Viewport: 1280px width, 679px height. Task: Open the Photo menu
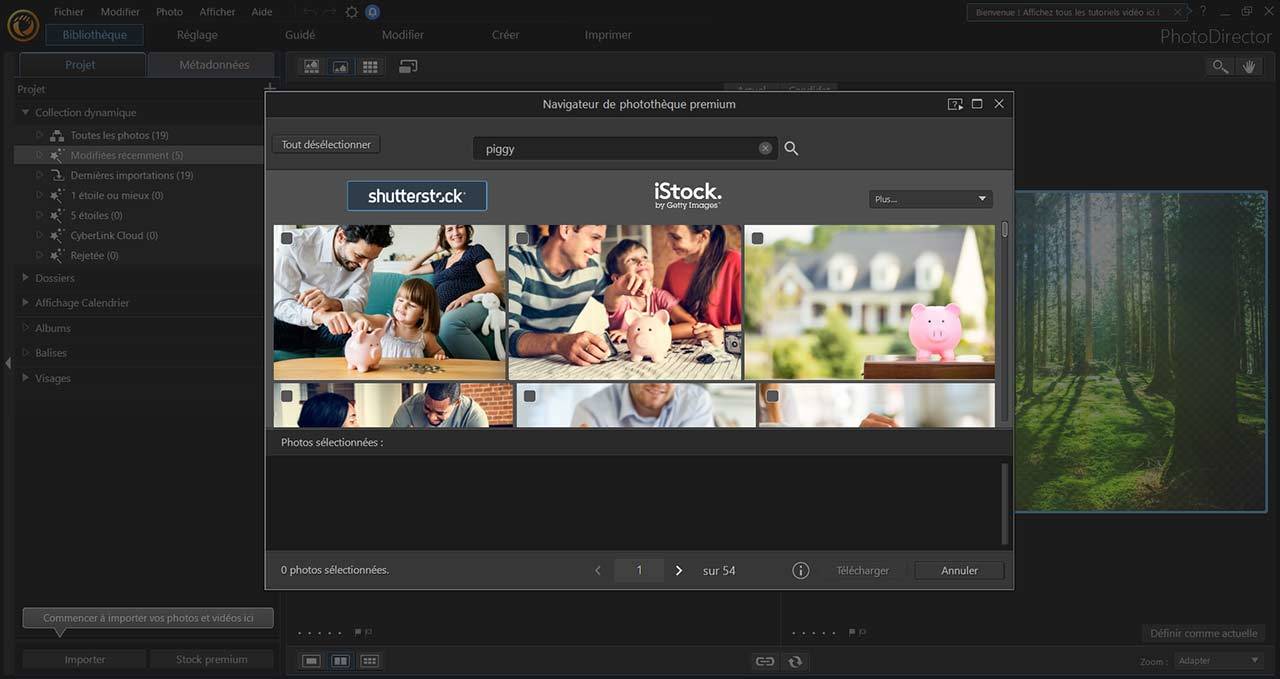click(x=169, y=12)
